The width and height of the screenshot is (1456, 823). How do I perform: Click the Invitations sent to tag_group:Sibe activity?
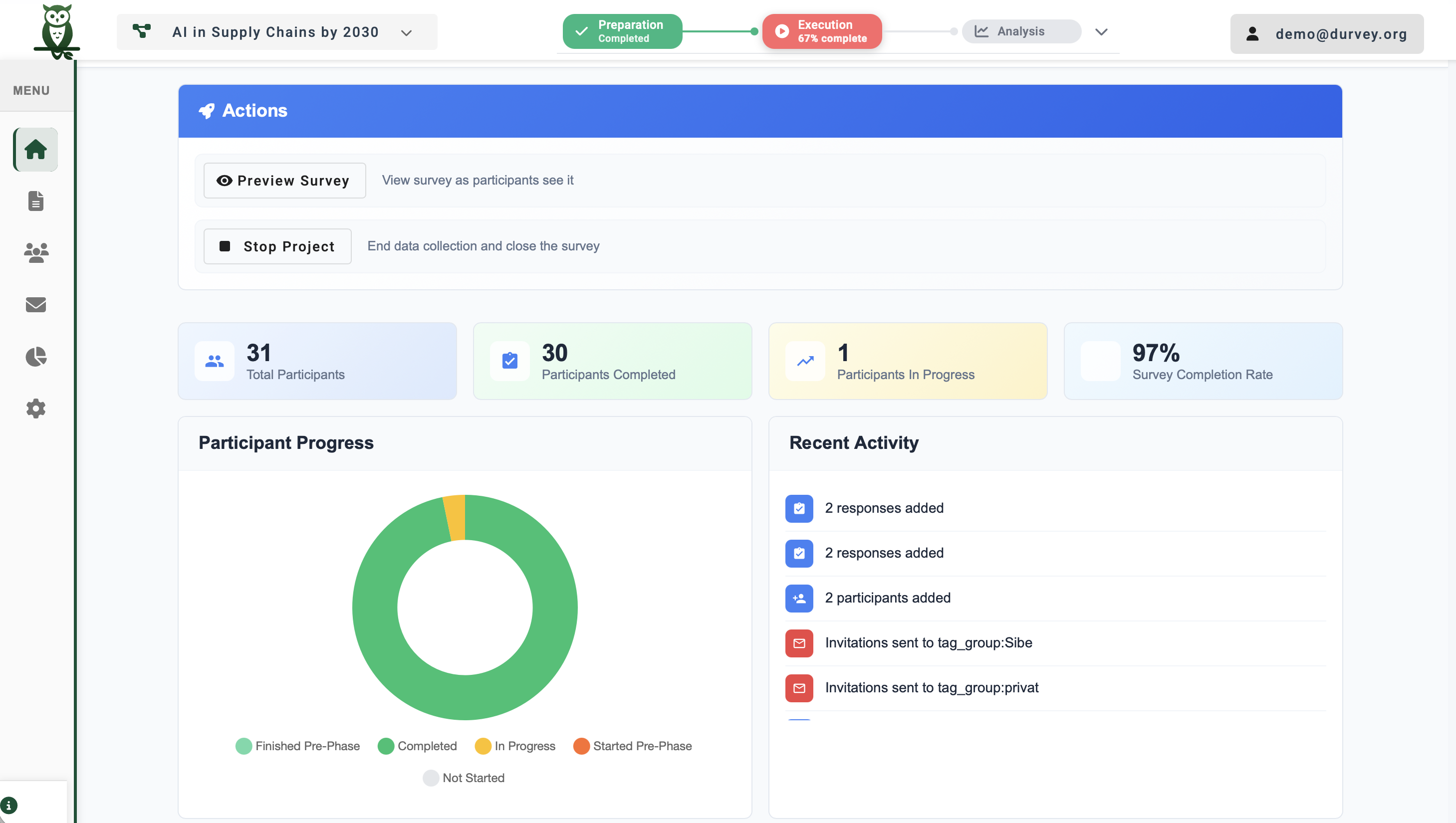(928, 642)
